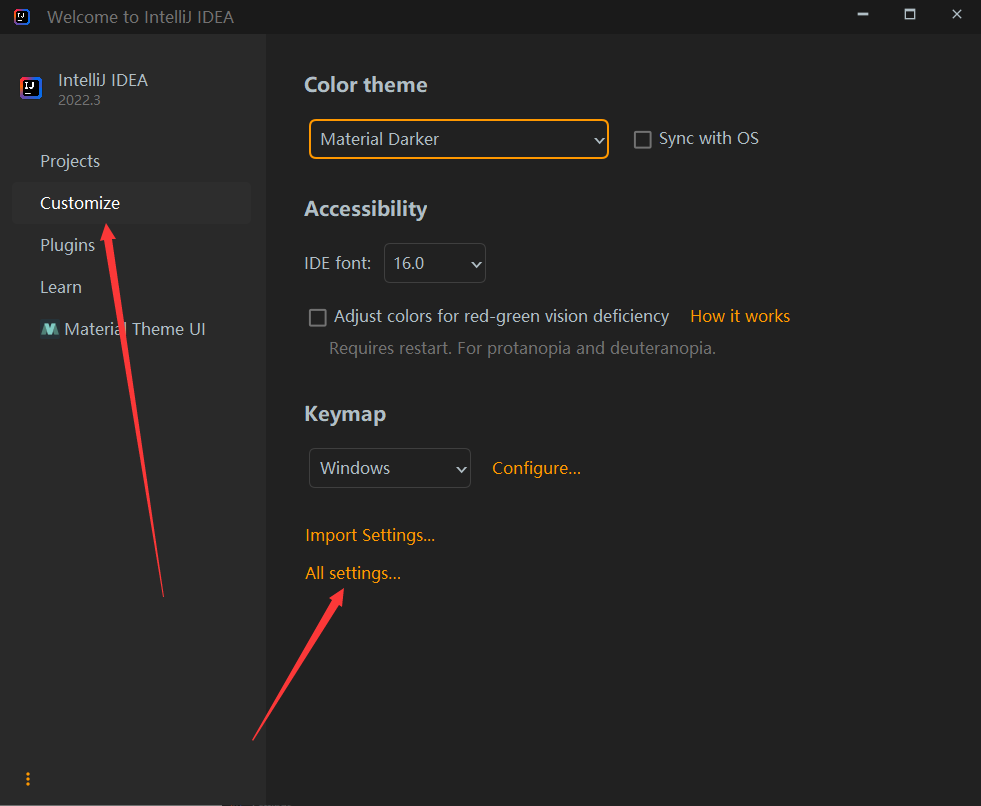Viewport: 981px width, 806px height.
Task: Click the Configure... keymap link
Action: click(536, 468)
